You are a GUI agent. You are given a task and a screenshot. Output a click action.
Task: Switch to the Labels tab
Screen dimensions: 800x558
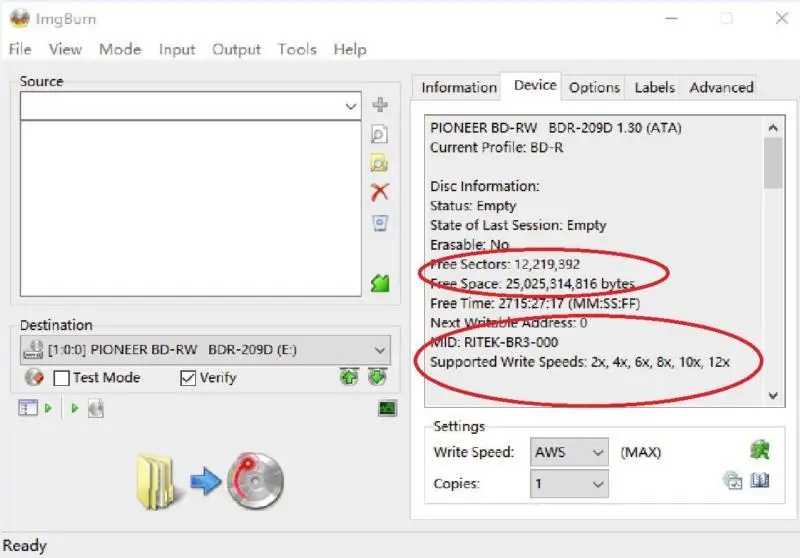(655, 88)
